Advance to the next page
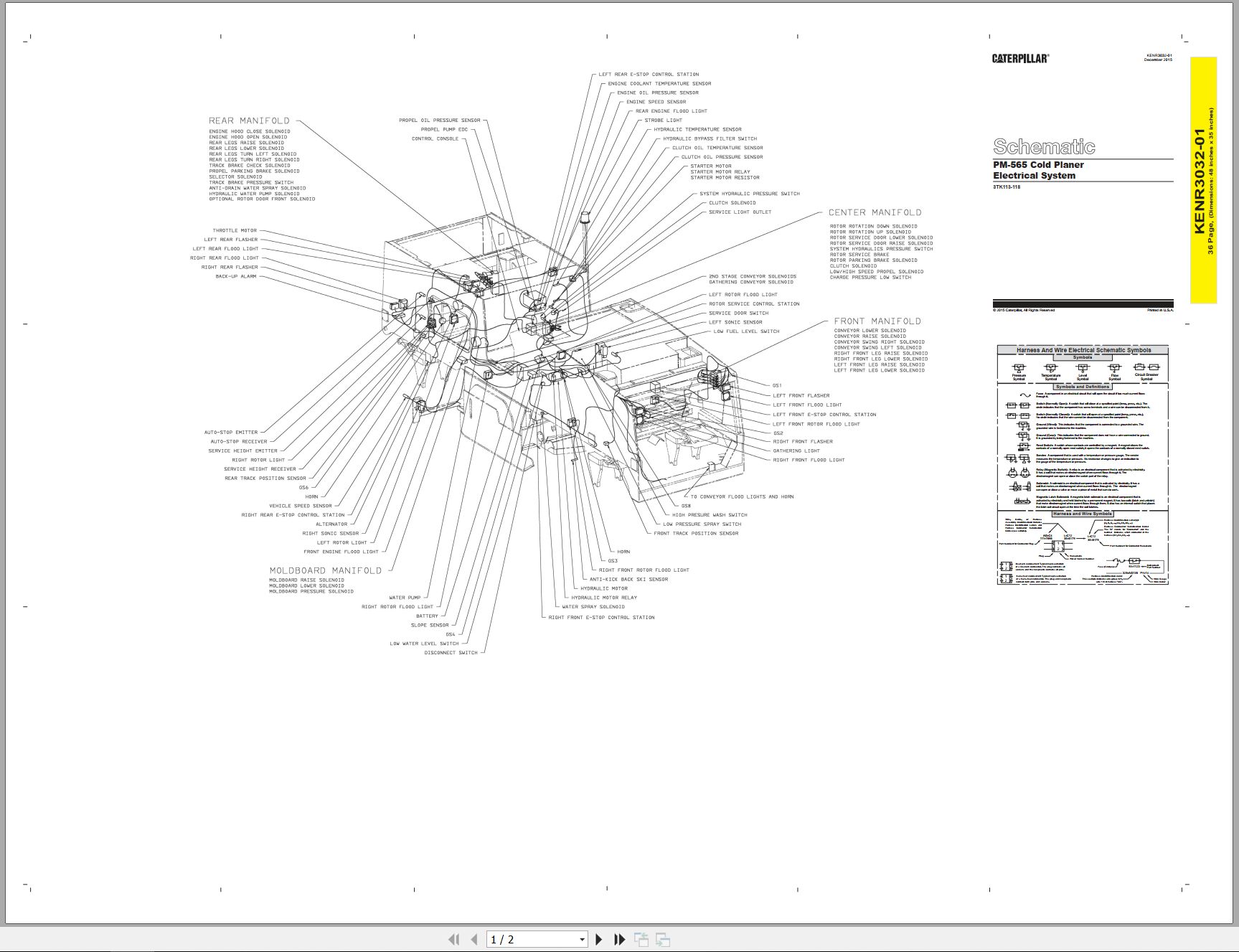The image size is (1239, 952). click(x=599, y=939)
